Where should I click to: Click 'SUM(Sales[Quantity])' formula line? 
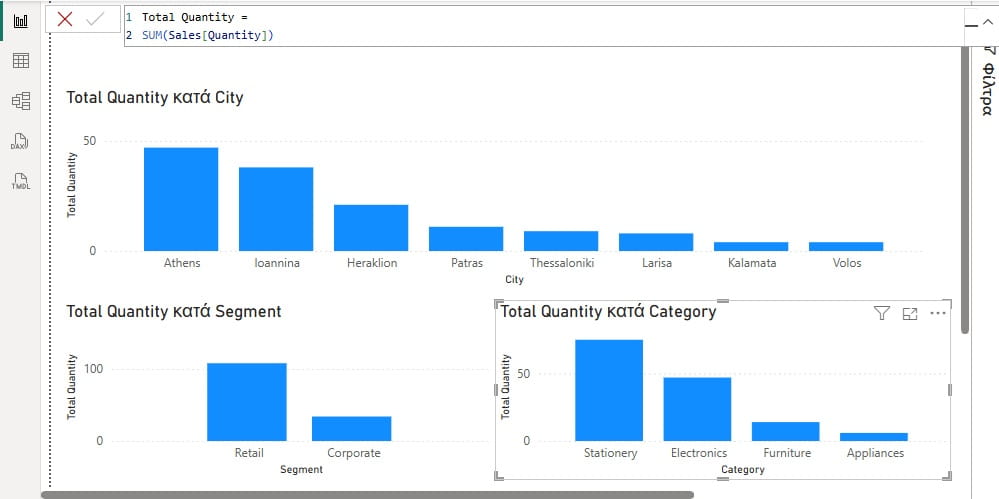pyautogui.click(x=208, y=36)
